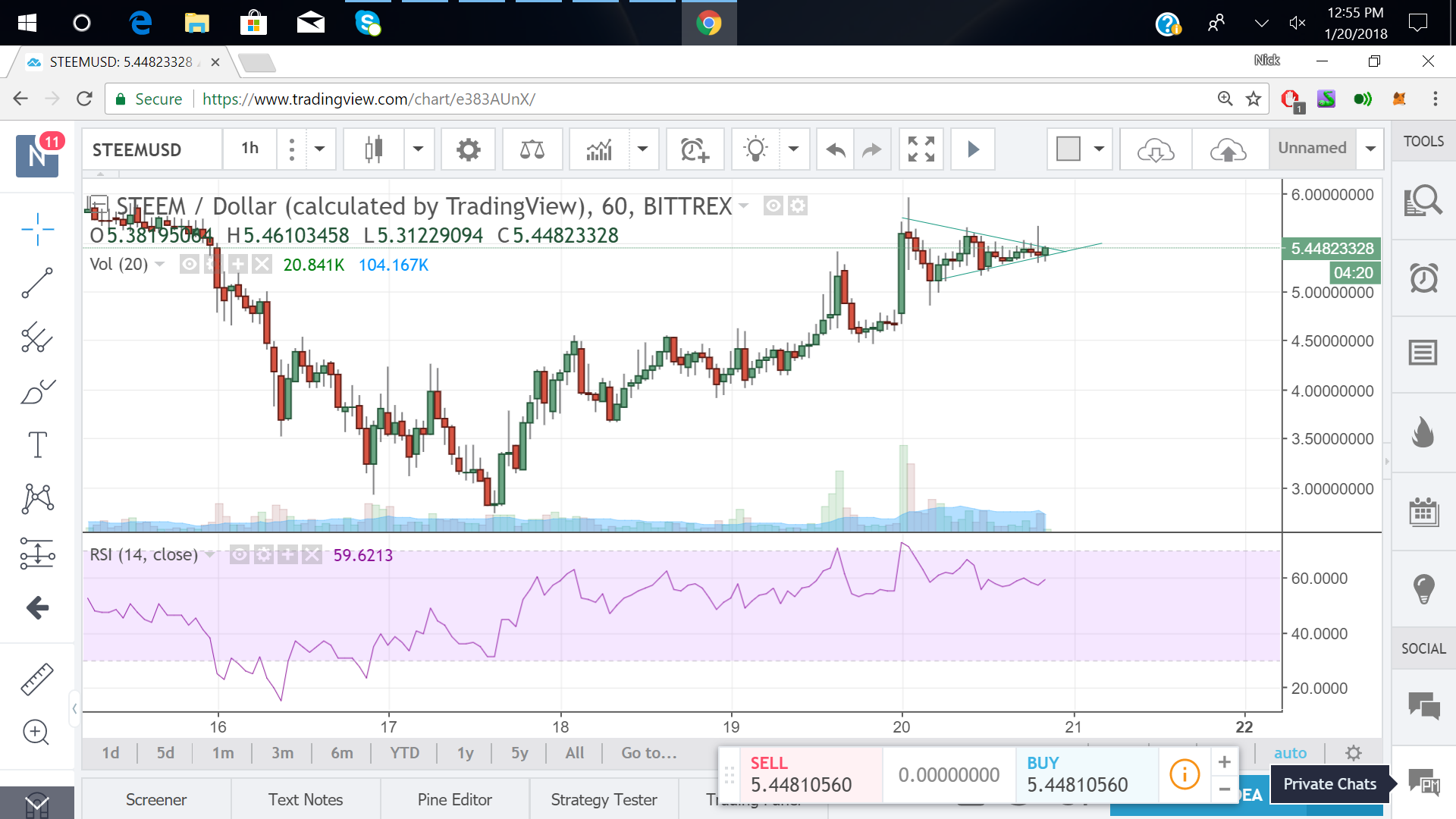Select the crosshair cursor tool
This screenshot has width=1456, height=819.
tap(37, 229)
